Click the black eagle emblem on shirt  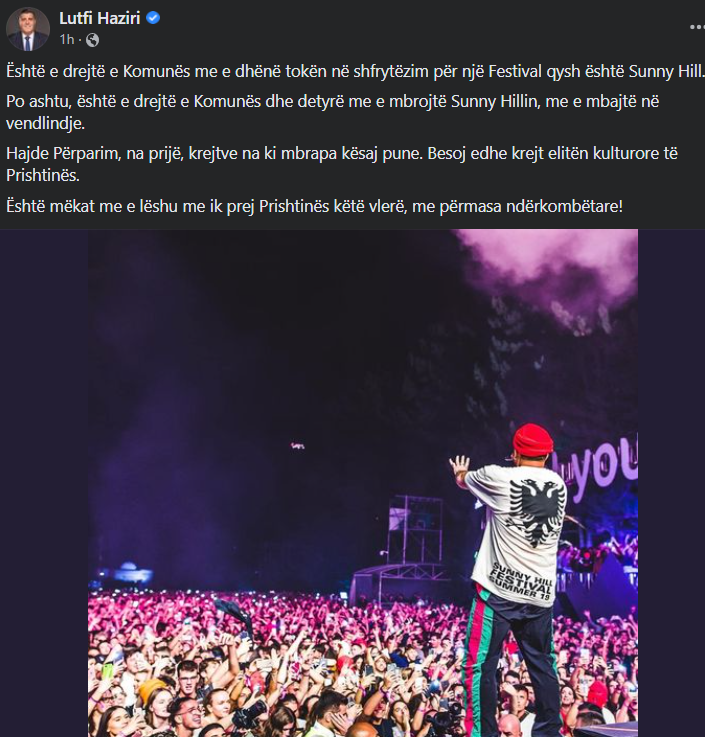click(x=537, y=512)
